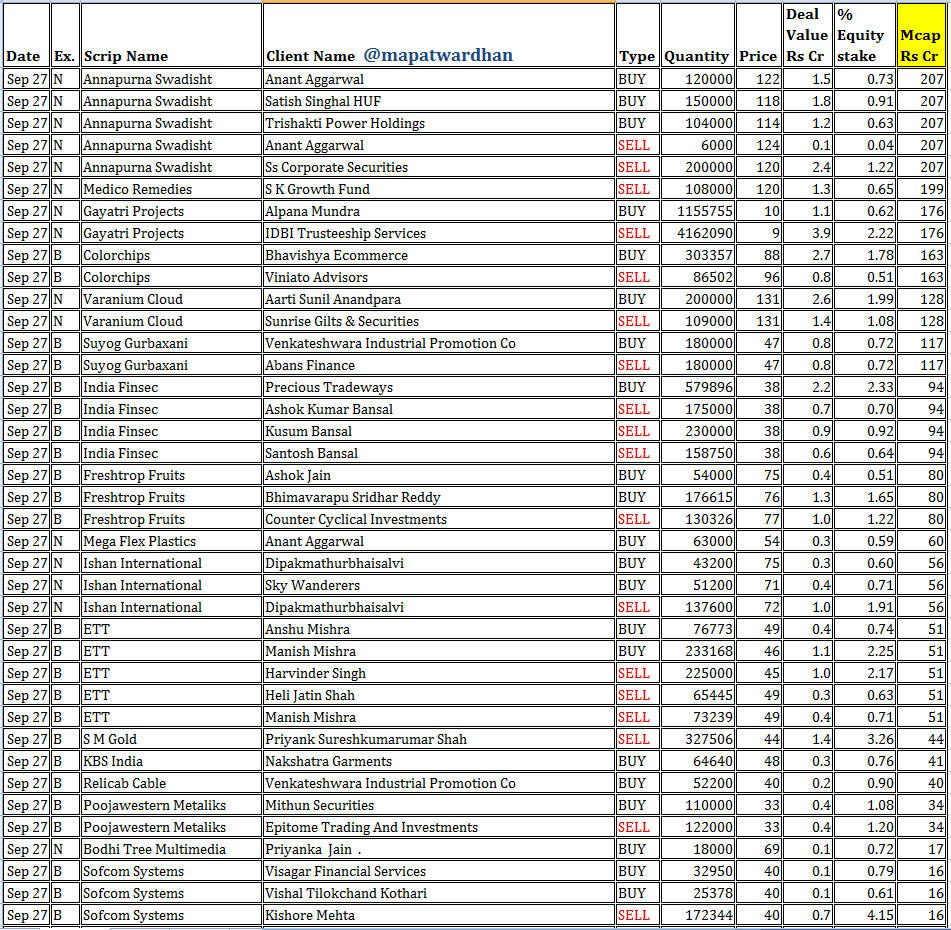Screen dimensions: 951x930
Task: Click quantity 1155755 cell
Action: 698,211
